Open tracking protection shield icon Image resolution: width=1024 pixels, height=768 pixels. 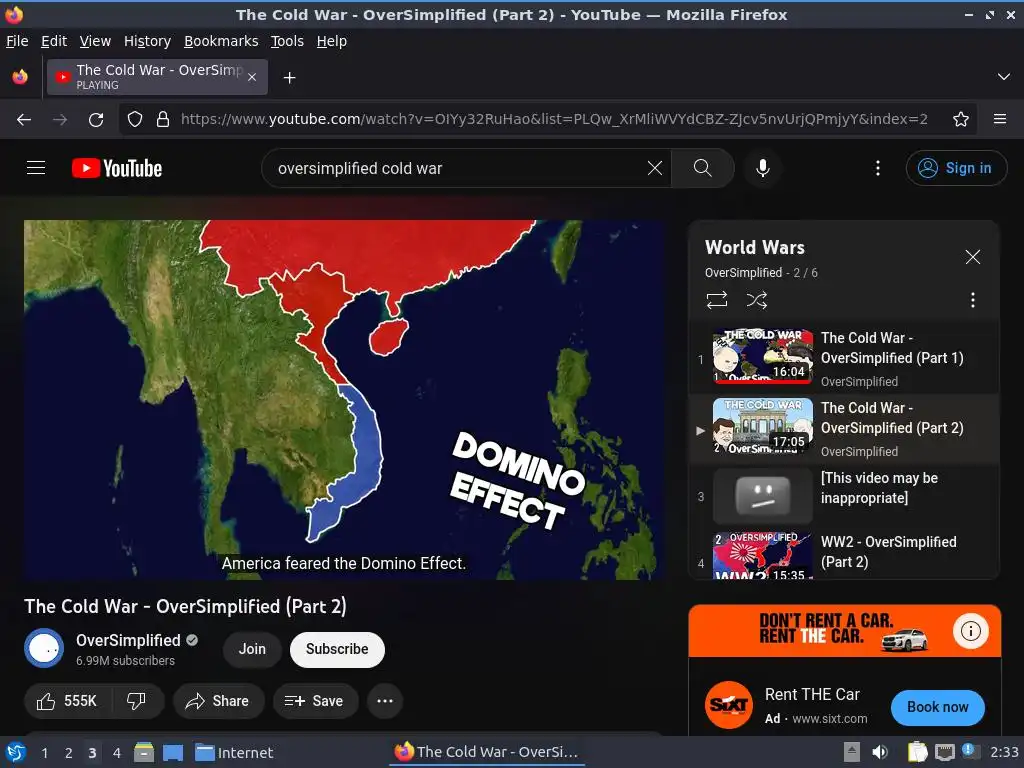(x=135, y=120)
